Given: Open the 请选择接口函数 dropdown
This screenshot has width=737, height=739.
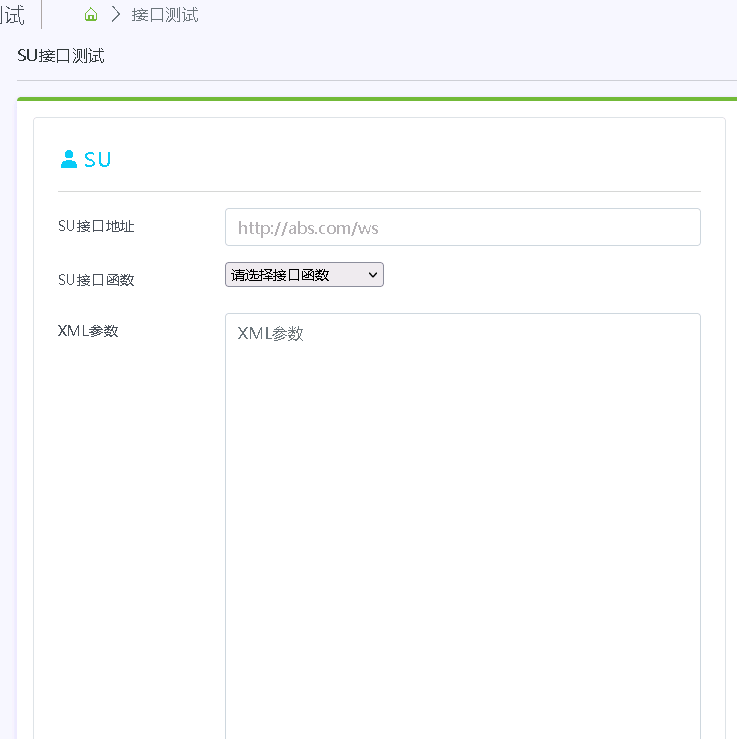Looking at the screenshot, I should coord(304,275).
